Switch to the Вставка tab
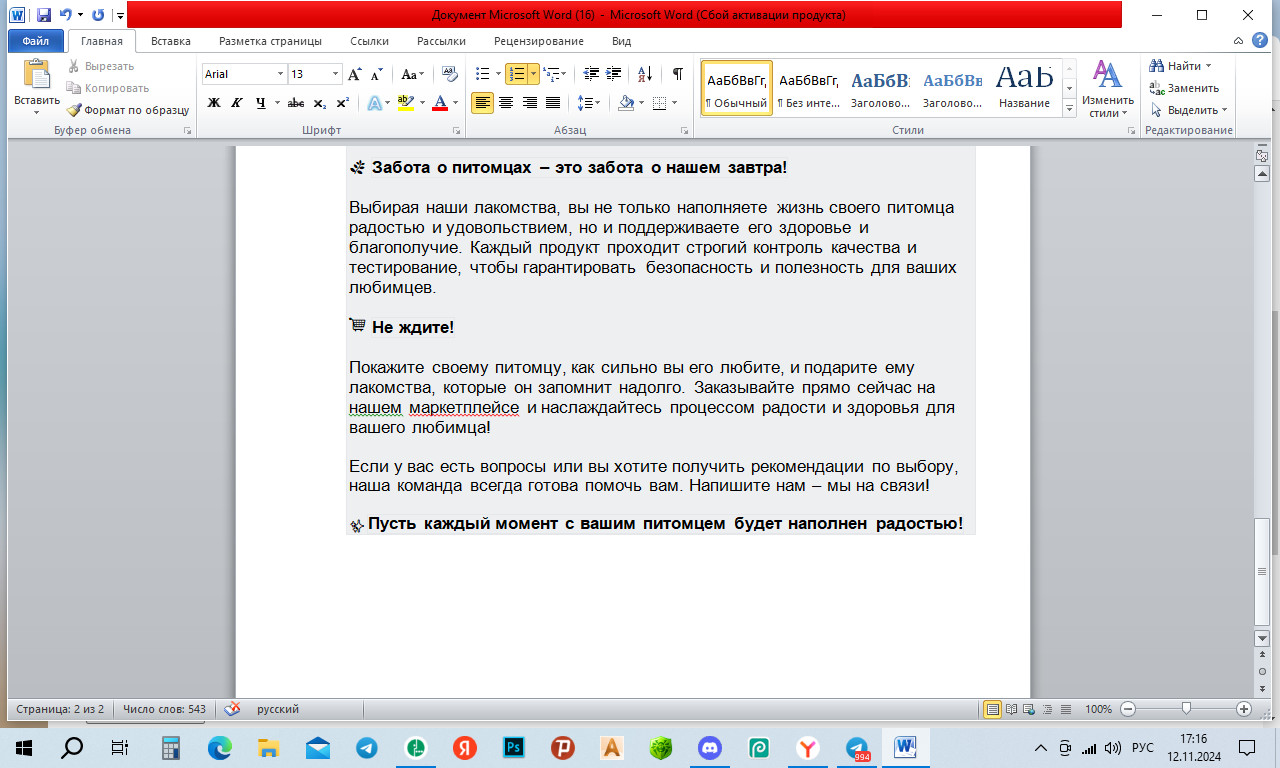1280x768 pixels. [x=171, y=41]
